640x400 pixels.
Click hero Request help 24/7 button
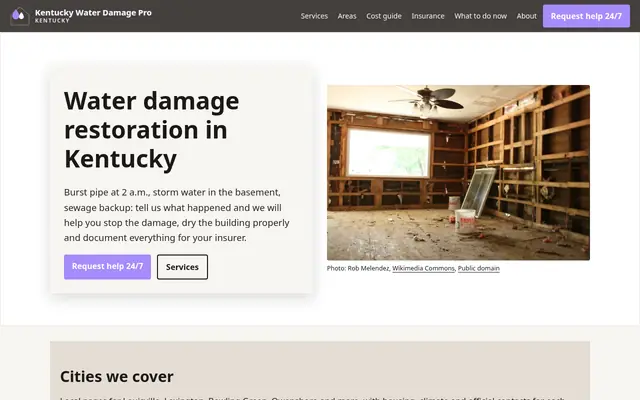107,267
